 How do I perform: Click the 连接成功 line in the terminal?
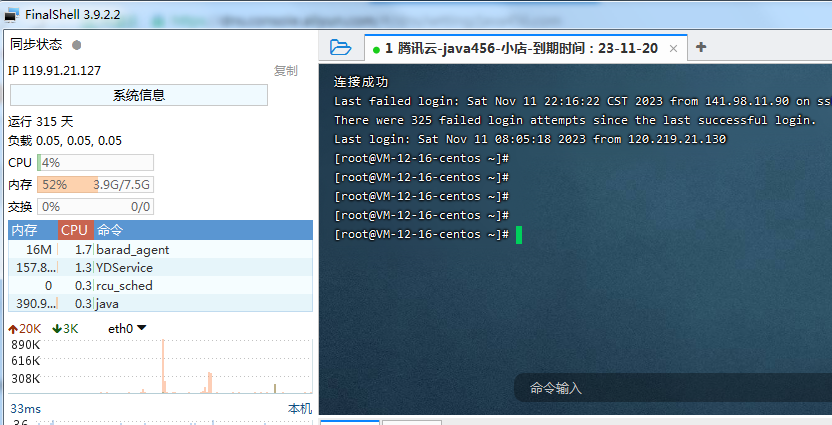361,82
